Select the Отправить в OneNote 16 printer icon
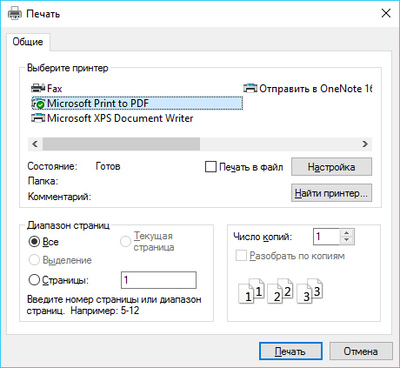400x368 pixels. point(250,88)
